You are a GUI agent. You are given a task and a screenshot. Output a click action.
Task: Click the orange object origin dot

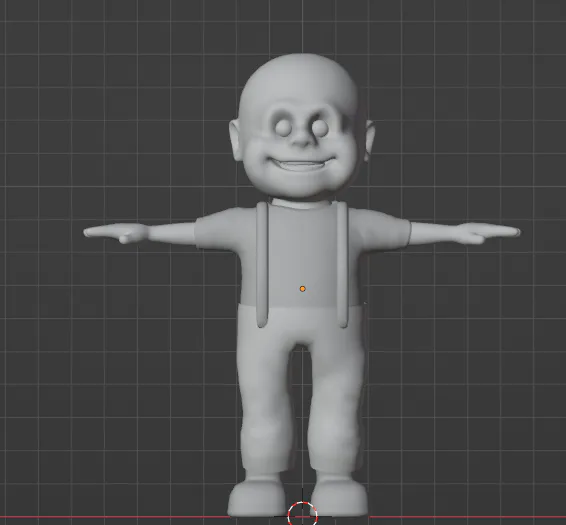click(x=302, y=288)
